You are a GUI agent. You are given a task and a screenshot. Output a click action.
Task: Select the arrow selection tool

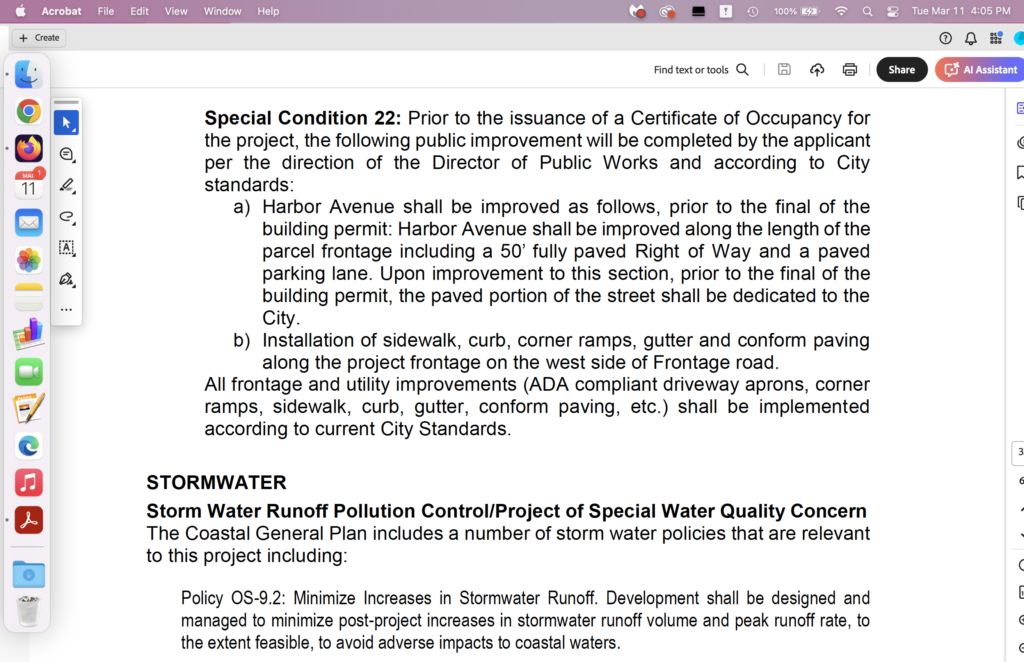(x=67, y=123)
